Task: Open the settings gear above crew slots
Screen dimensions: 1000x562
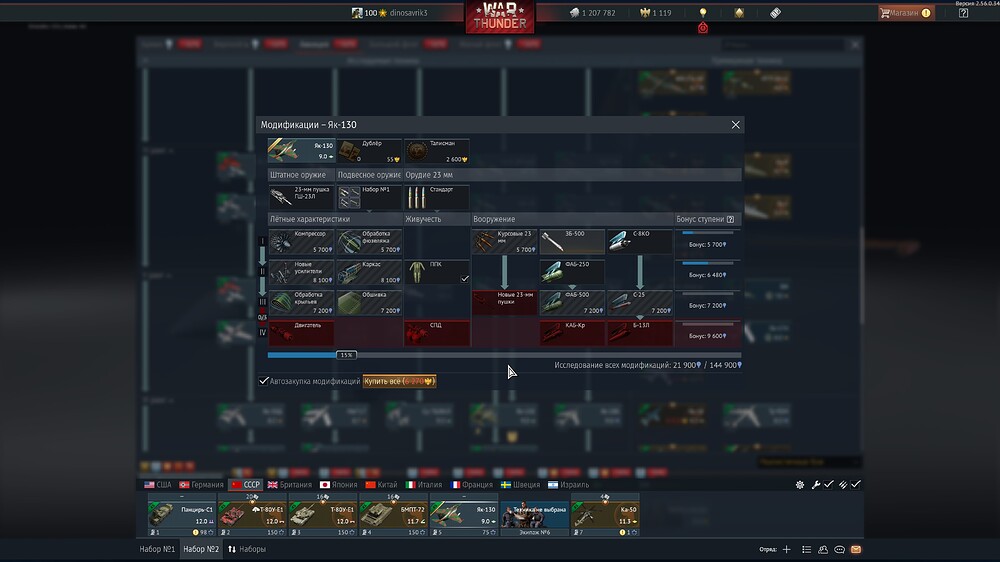Action: 800,485
